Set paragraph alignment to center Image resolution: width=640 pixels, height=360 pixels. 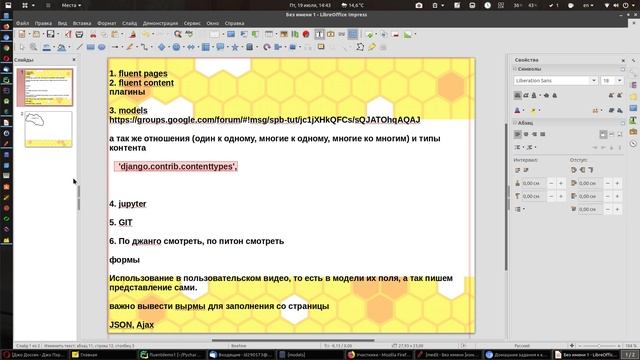[x=526, y=134]
